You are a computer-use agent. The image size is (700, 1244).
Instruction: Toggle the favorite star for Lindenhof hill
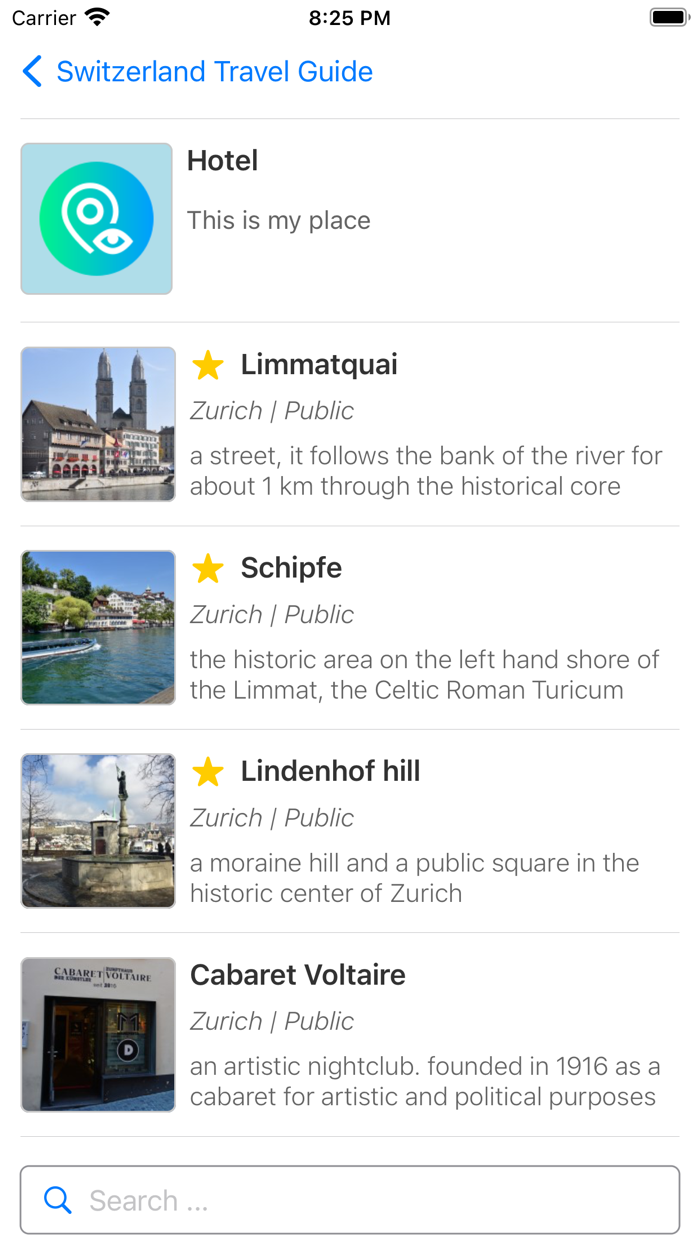[207, 772]
